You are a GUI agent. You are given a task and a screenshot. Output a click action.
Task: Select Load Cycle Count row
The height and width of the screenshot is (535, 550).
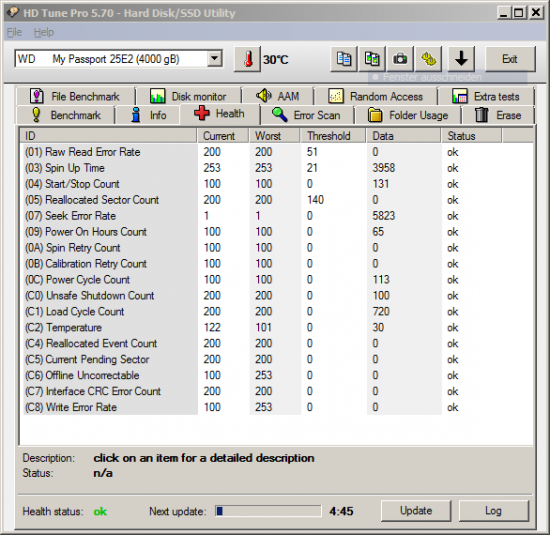coord(277,312)
